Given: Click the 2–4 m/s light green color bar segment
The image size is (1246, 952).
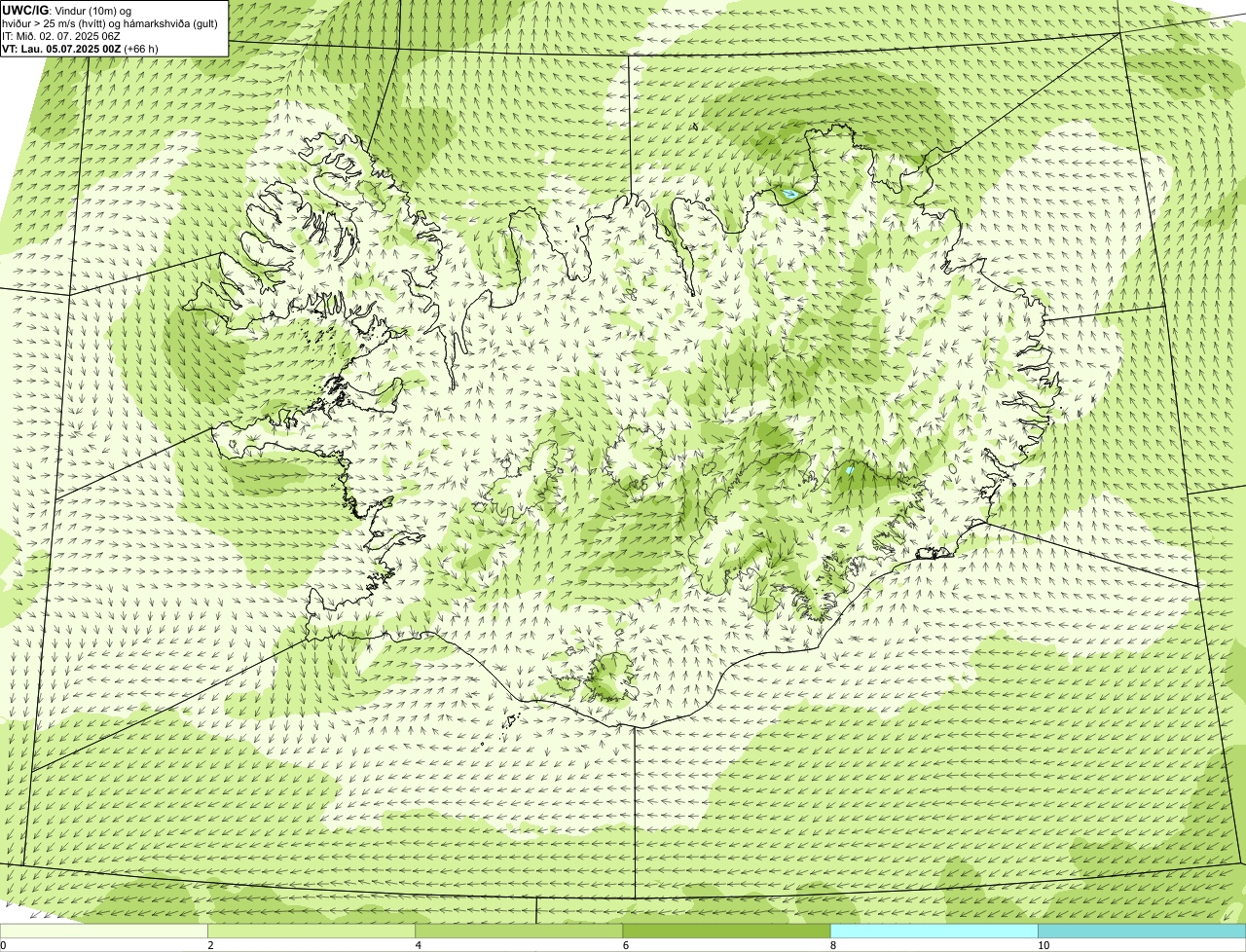Looking at the screenshot, I should click(x=311, y=932).
